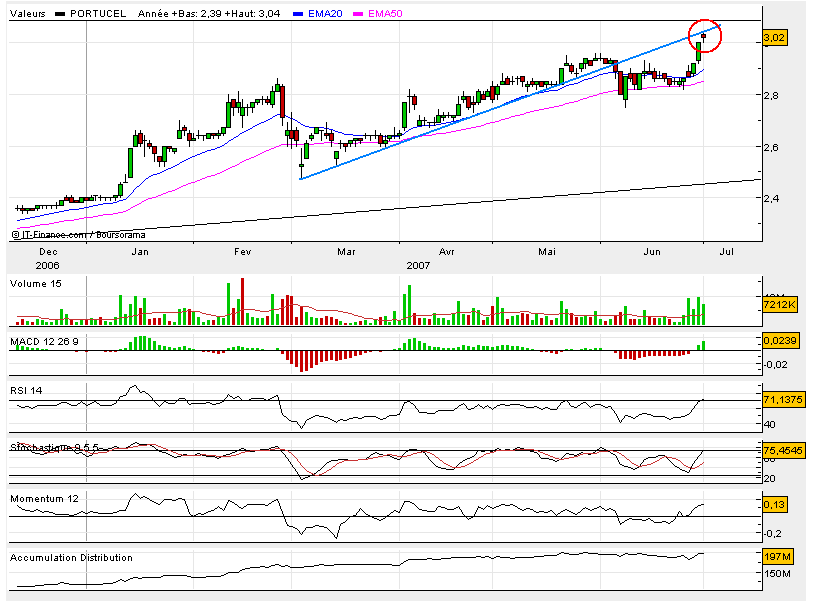Screen dimensions: 813x611
Task: Click the +Haut: 3,04 text
Action: tap(253, 14)
